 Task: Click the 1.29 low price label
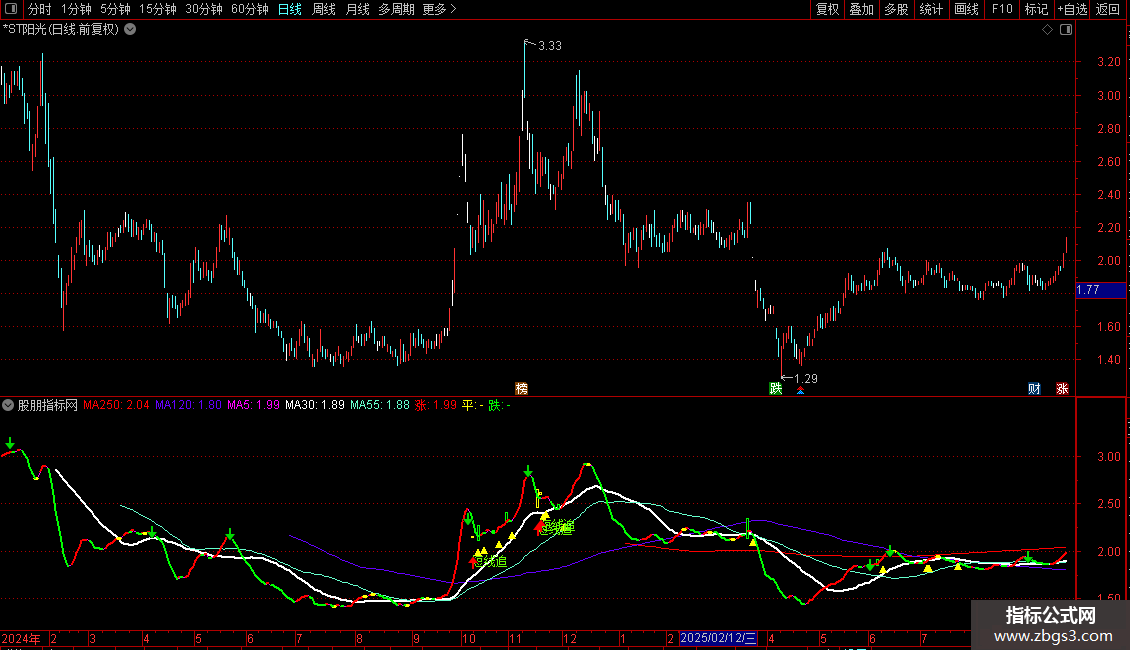(806, 378)
